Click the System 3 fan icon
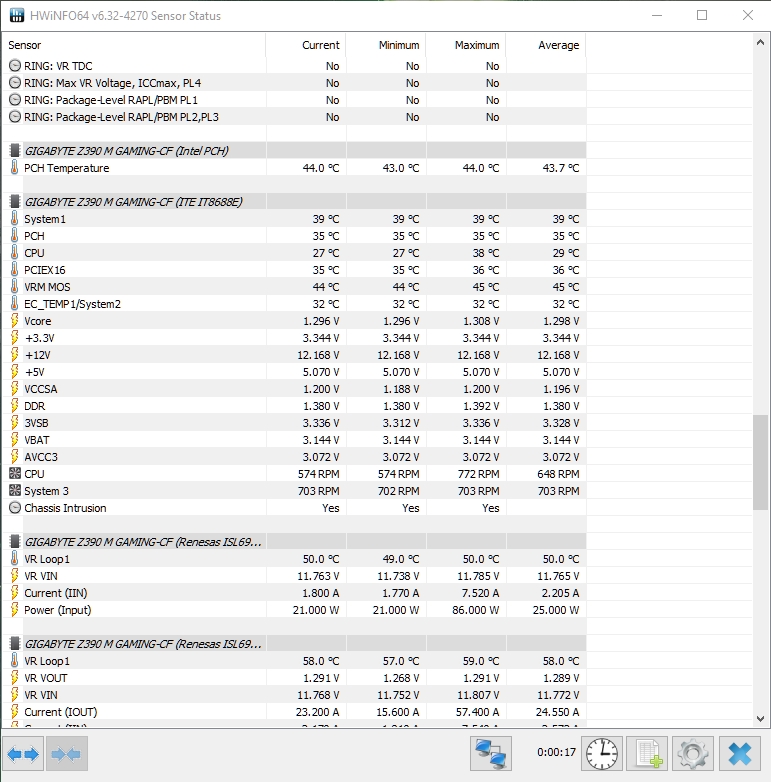The image size is (771, 782). point(15,491)
